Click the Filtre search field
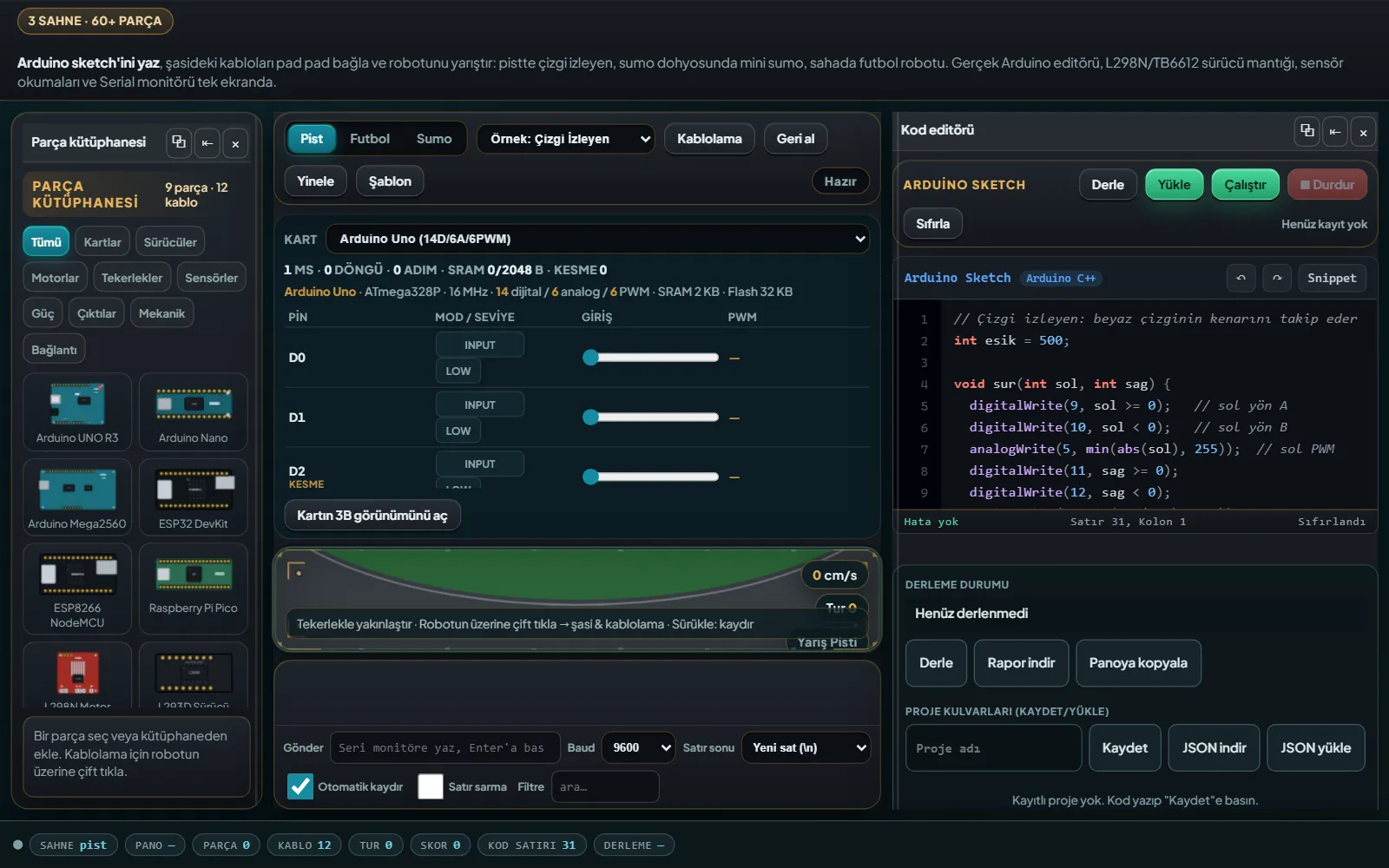 coord(605,786)
